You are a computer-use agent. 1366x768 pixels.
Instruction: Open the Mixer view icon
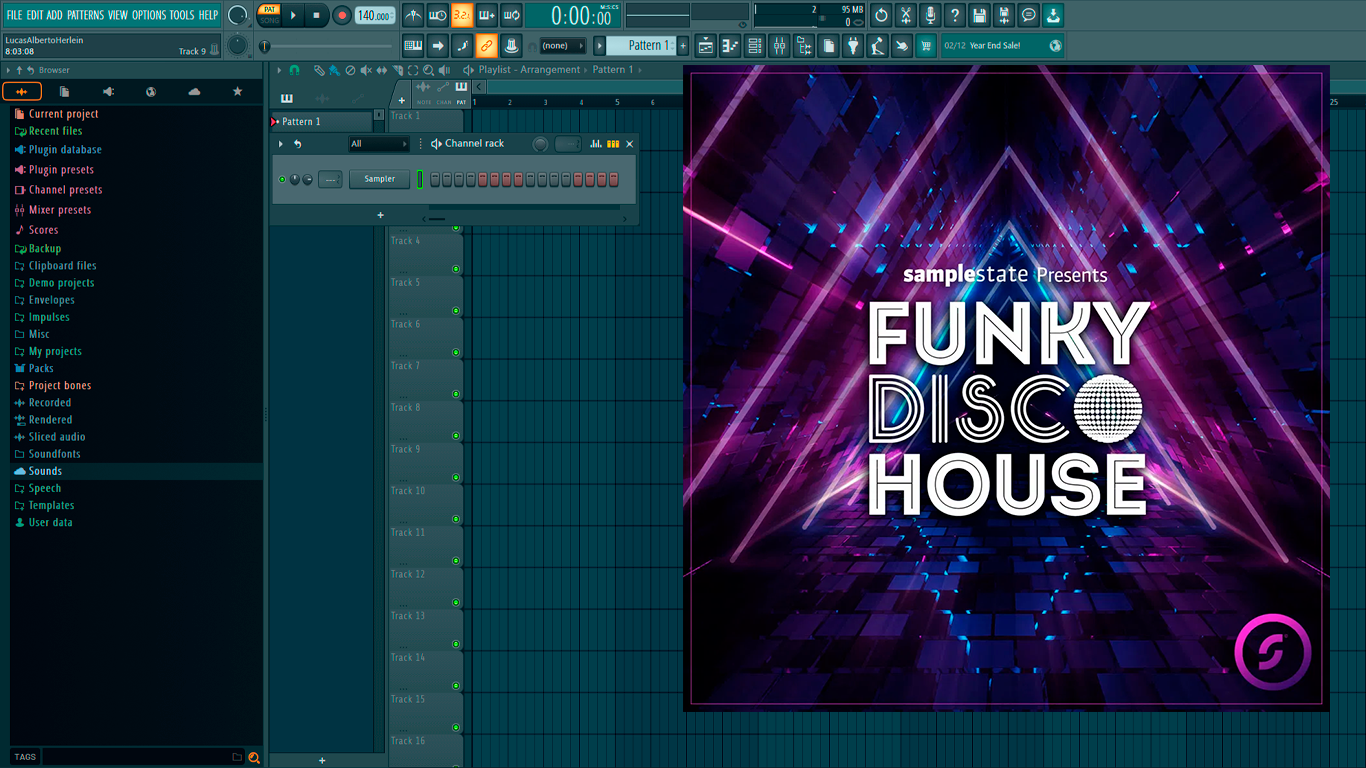pos(779,46)
